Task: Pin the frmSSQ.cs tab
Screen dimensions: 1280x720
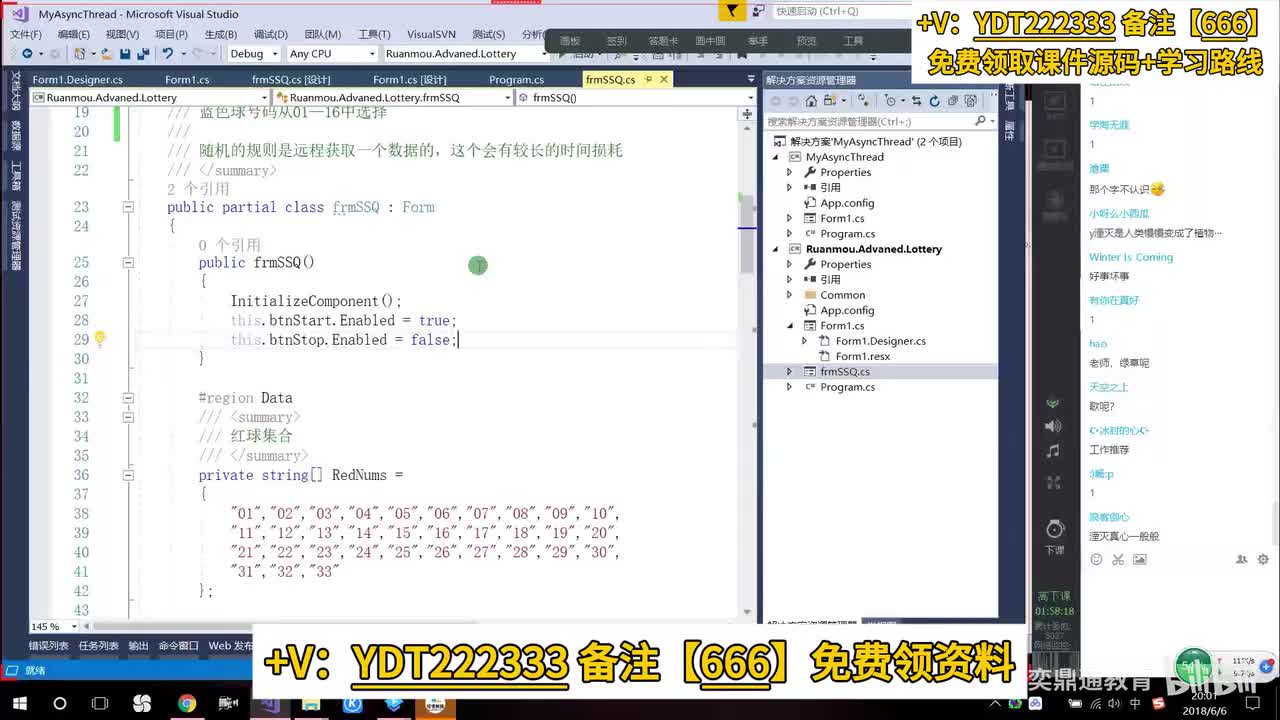Action: 648,79
